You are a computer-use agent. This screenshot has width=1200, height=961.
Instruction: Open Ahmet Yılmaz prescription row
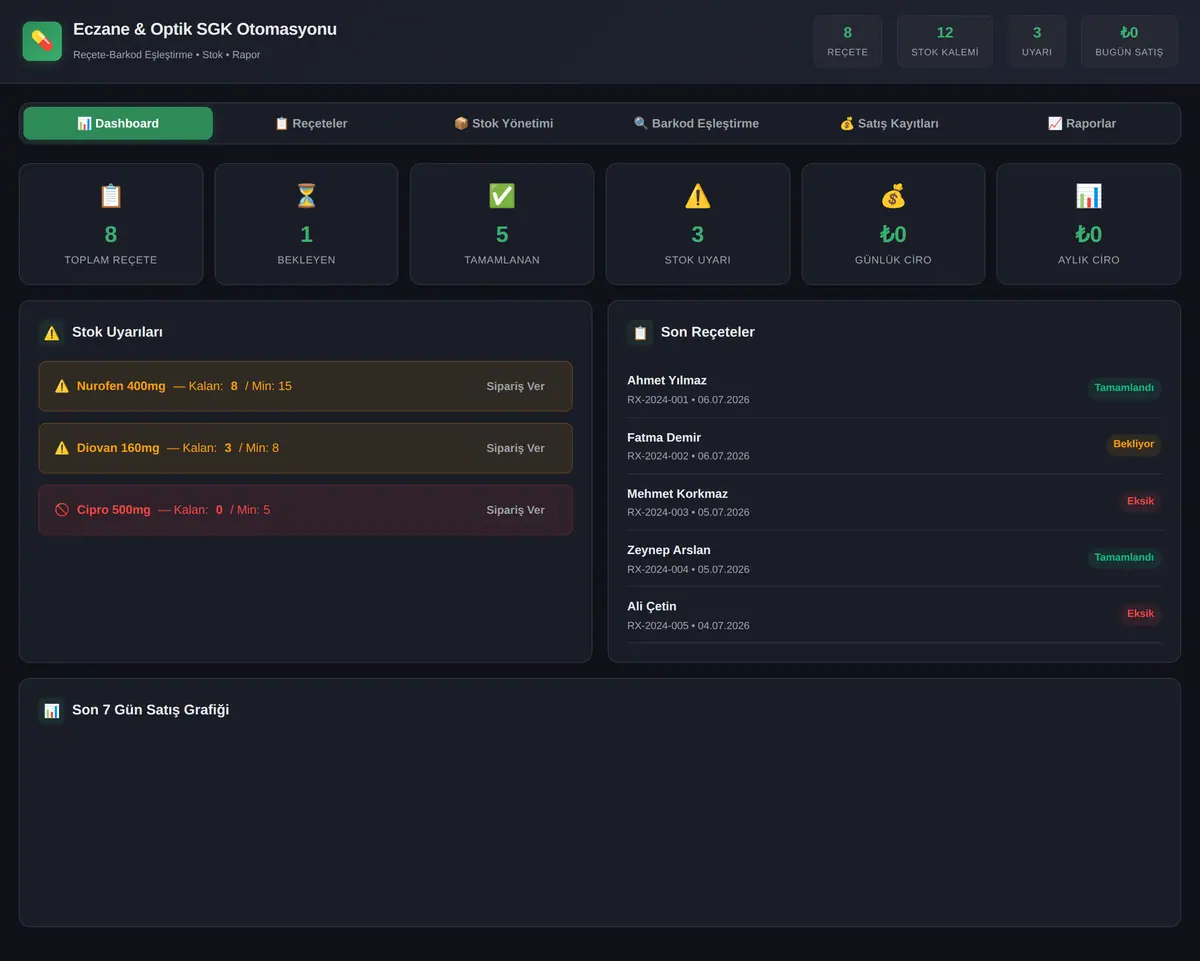pyautogui.click(x=894, y=389)
